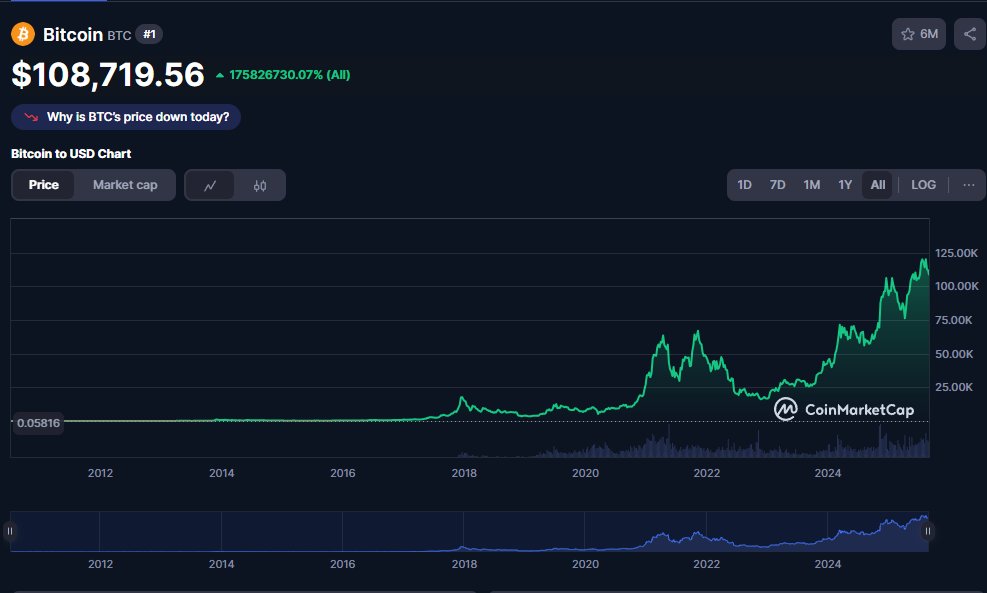Click the Bitcoin to USD Chart heading
Viewport: 987px width, 593px height.
pos(71,154)
